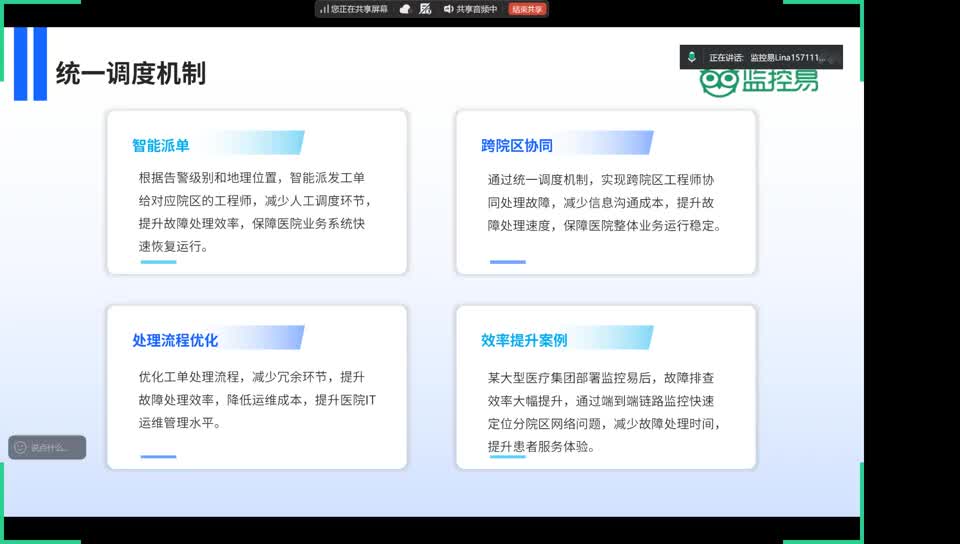Click the 效率提升案例 card heading

coord(524,340)
